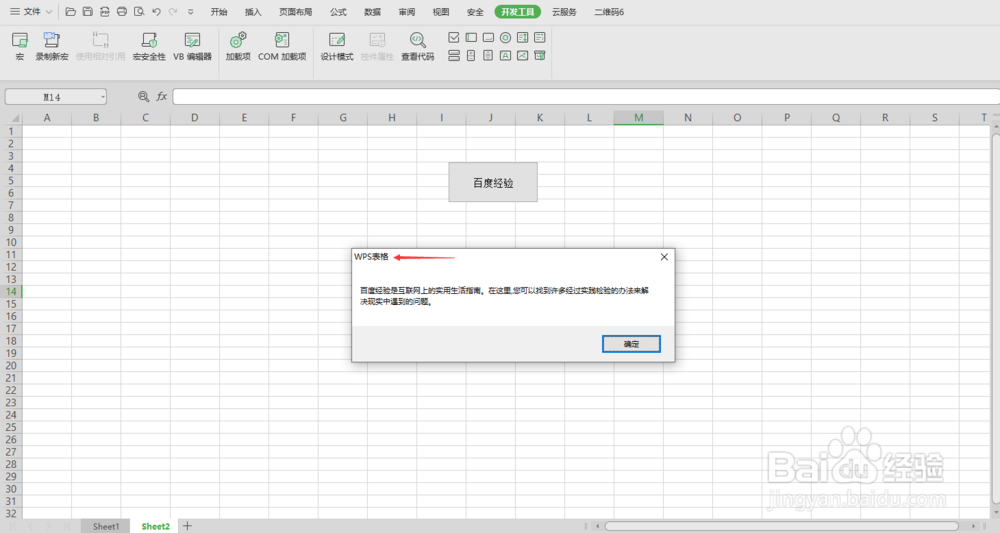The width and height of the screenshot is (1000, 533).
Task: Click the select-all corner triangle
Action: [x=13, y=118]
